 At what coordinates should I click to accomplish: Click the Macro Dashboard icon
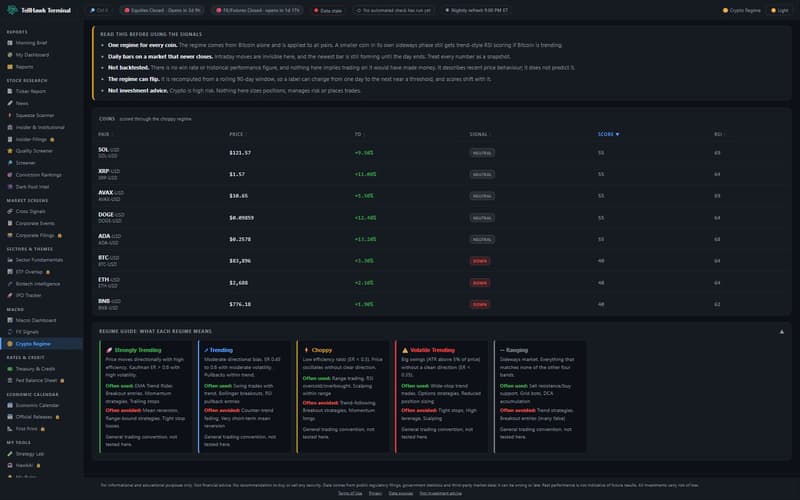click(x=10, y=320)
